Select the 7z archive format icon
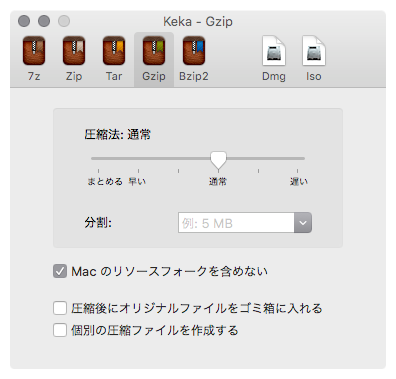 pyautogui.click(x=34, y=51)
